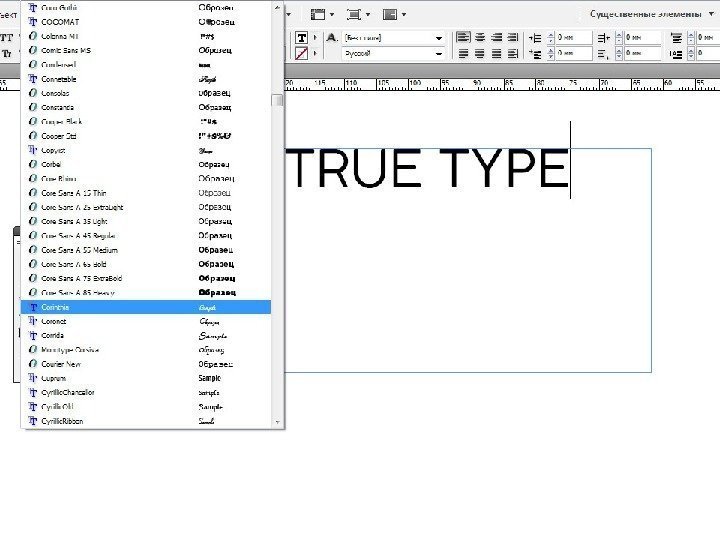Screen dimensions: 720x540
Task: Pick the Corbel font
Action: click(x=146, y=164)
